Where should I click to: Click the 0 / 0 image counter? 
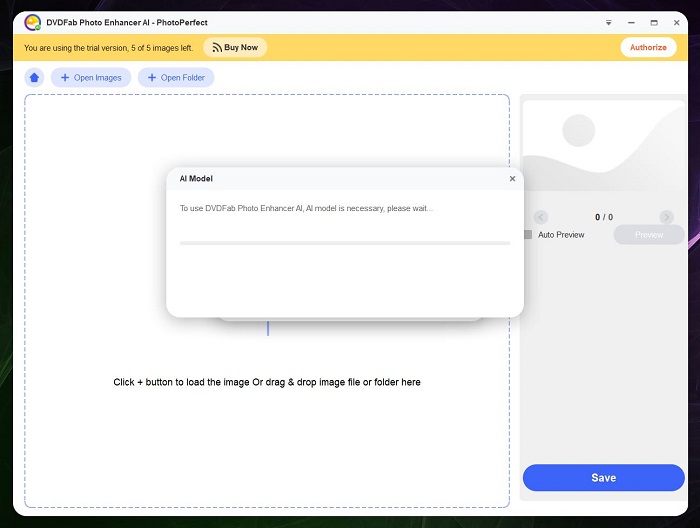pyautogui.click(x=604, y=217)
